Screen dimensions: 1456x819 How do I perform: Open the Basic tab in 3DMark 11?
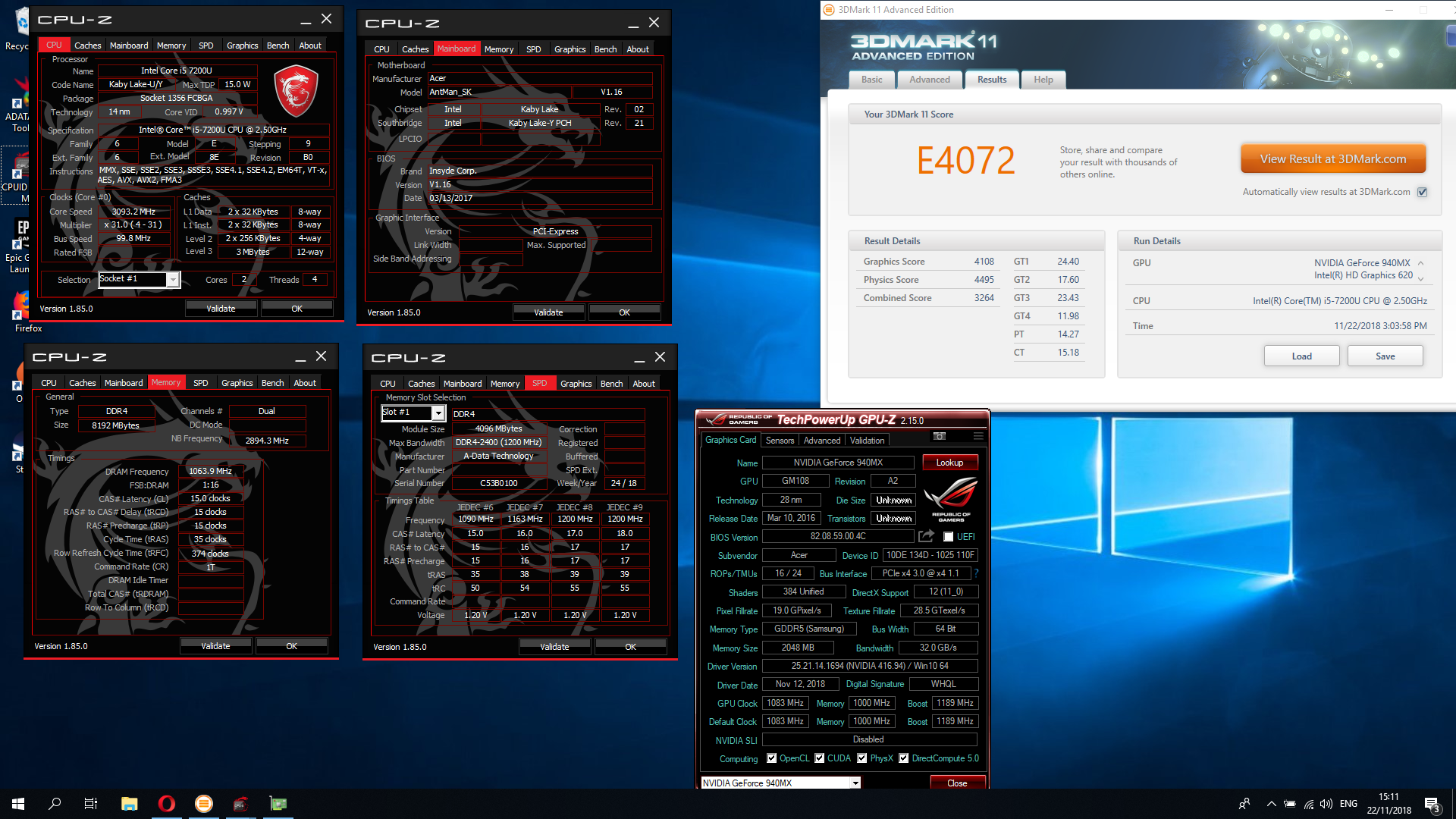(x=871, y=80)
